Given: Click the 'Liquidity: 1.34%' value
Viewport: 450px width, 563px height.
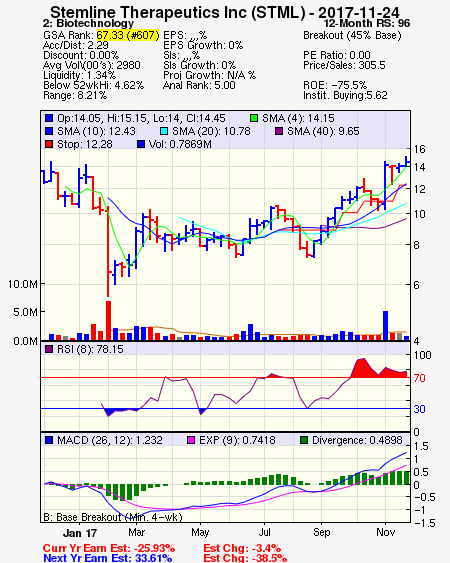Looking at the screenshot, I should coord(79,75).
